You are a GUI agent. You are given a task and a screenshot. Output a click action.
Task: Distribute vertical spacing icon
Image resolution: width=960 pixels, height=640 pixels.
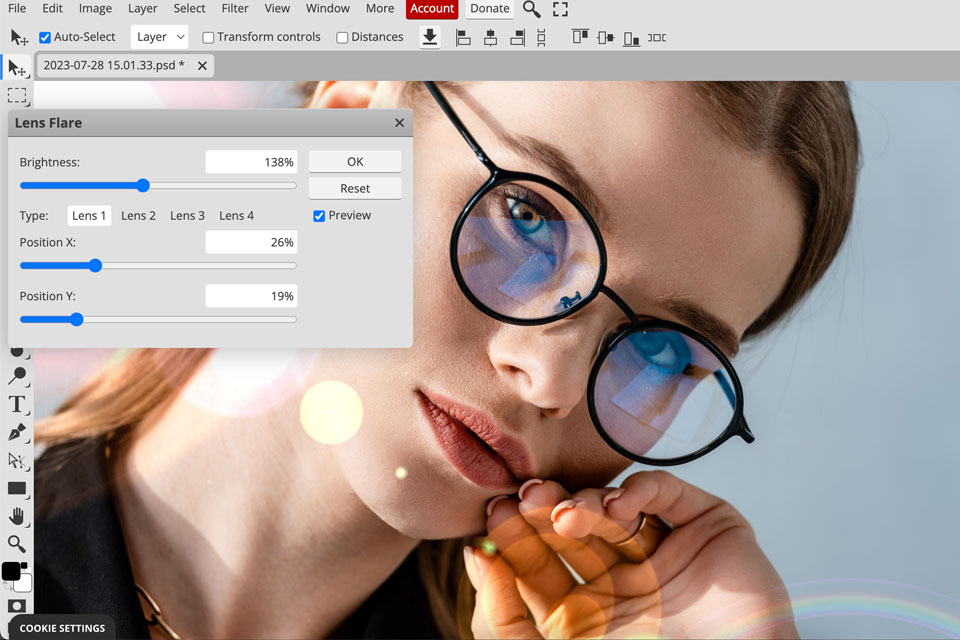541,37
